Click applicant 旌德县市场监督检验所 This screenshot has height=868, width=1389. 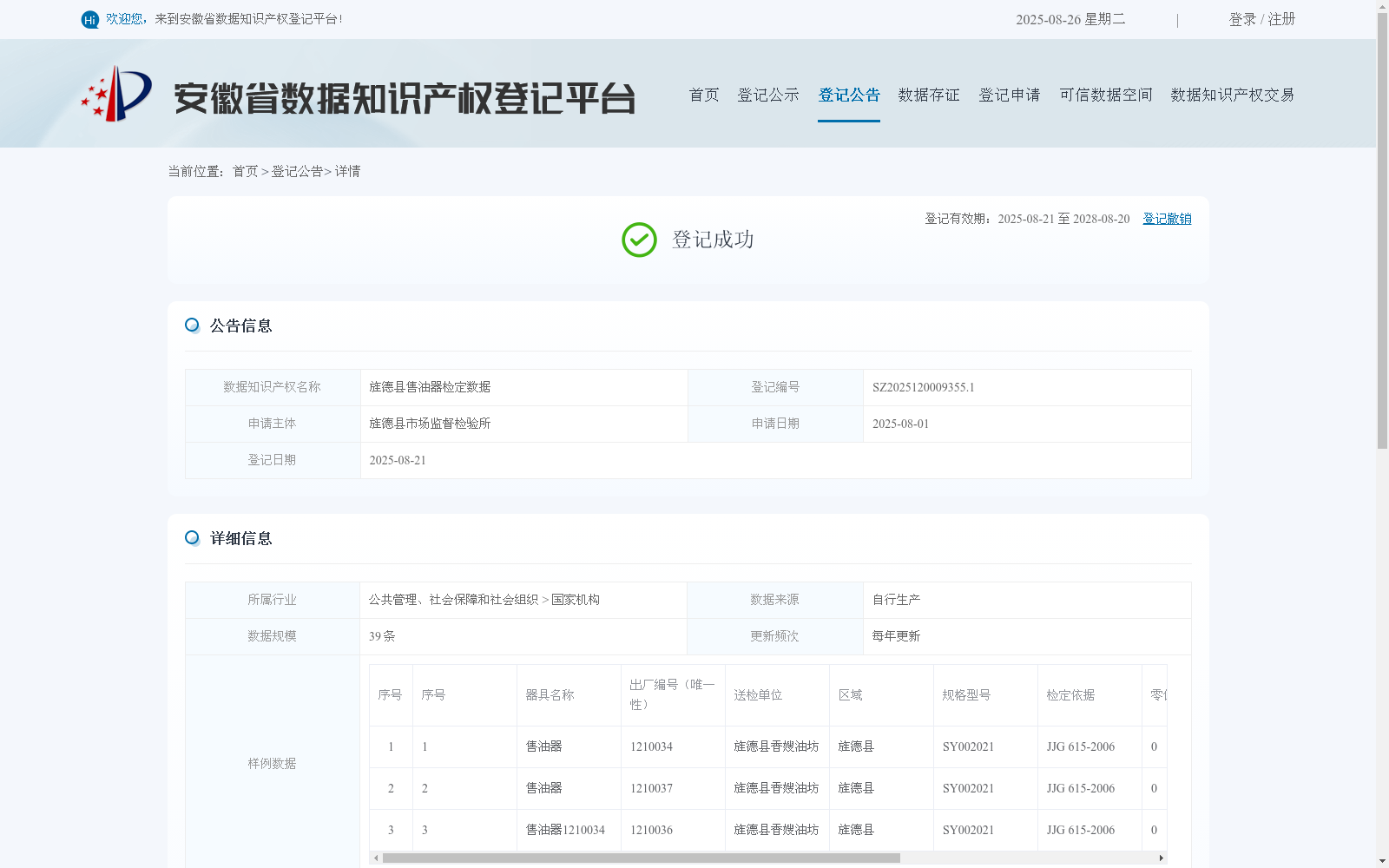coord(430,424)
